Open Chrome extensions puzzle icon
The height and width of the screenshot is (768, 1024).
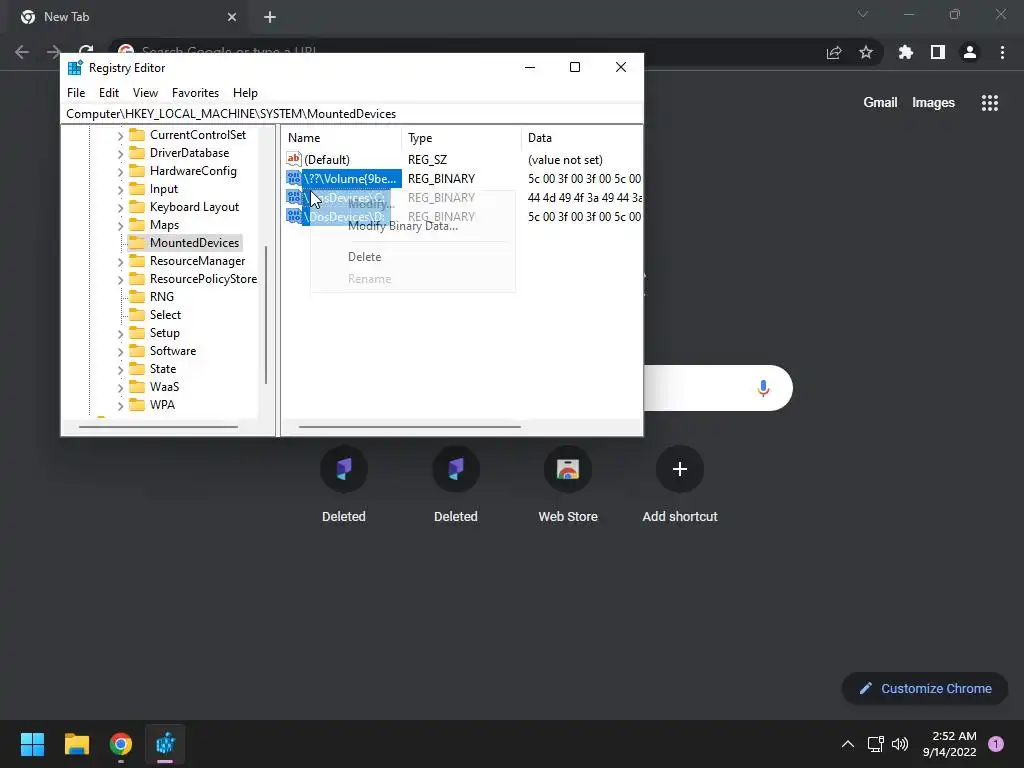(905, 52)
